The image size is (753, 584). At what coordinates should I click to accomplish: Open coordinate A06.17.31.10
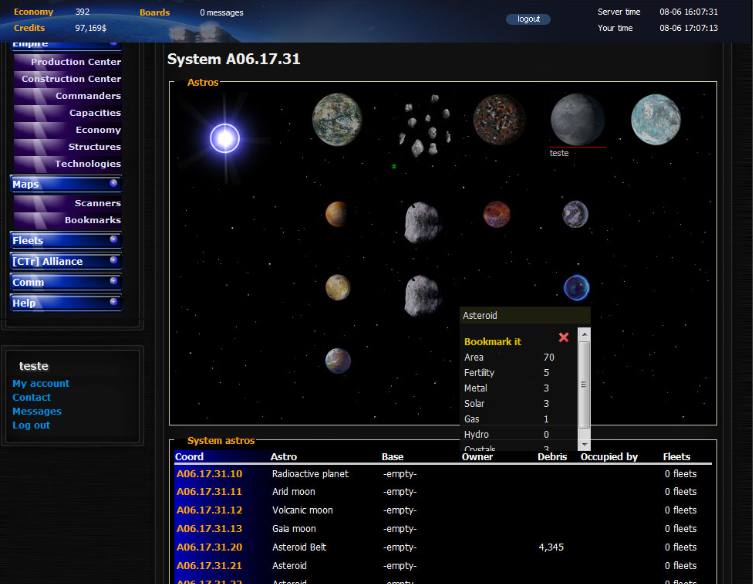point(209,474)
